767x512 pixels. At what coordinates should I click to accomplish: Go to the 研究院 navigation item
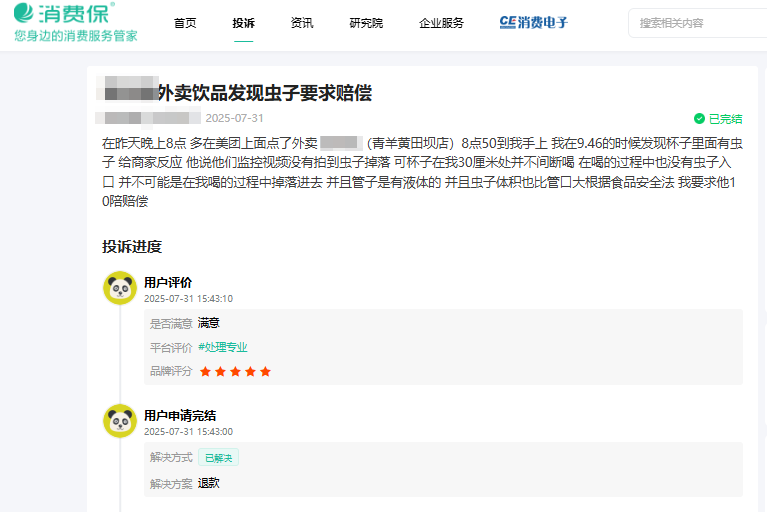pos(365,23)
